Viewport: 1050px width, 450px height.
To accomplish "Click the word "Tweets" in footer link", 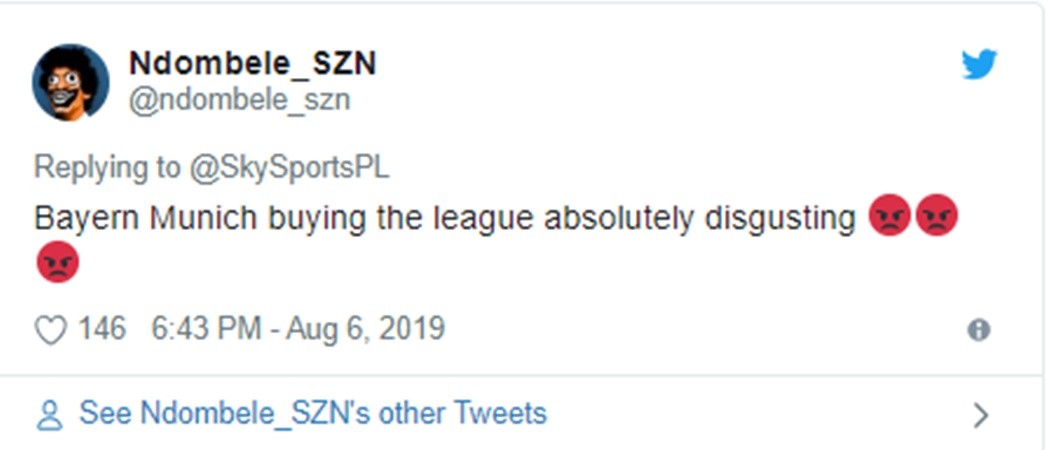I will (x=500, y=413).
